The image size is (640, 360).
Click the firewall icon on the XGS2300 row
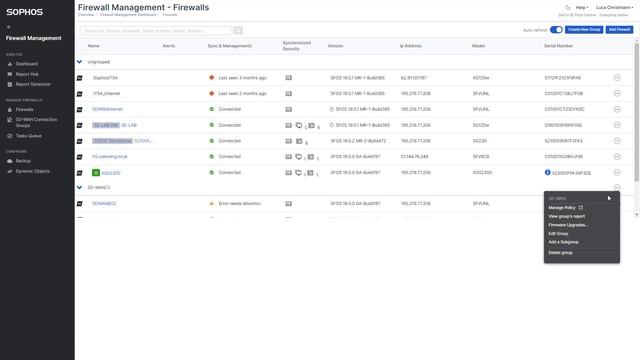80,173
